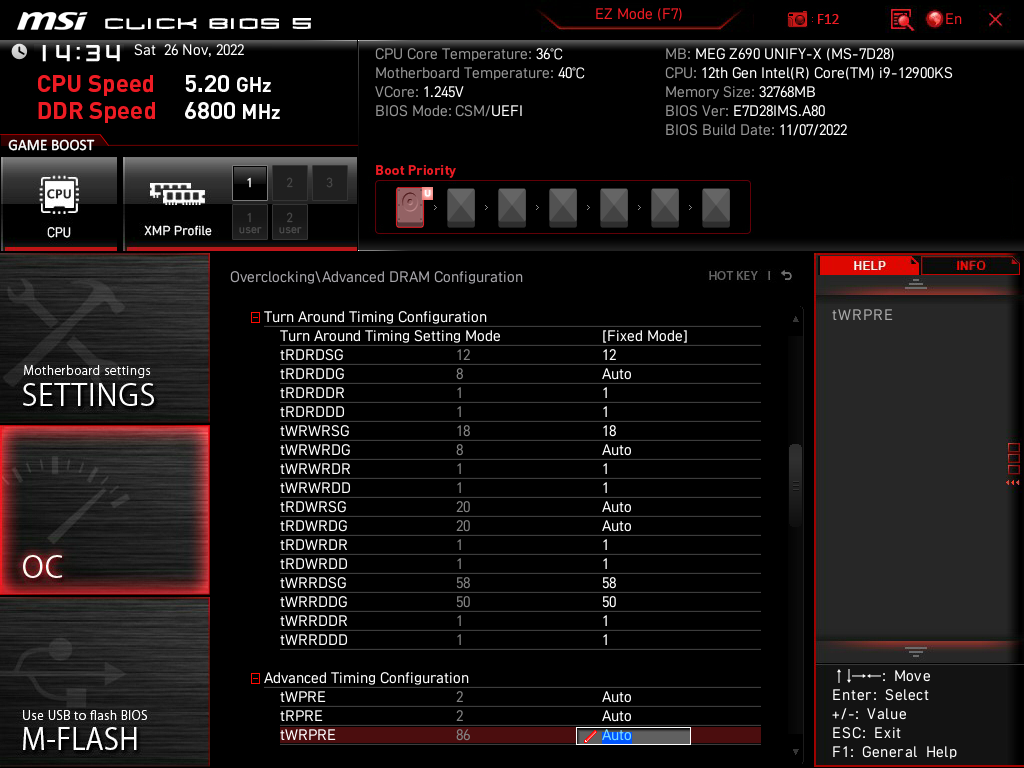Open Turn Around Timing Setting Mode dropdown
1024x768 pixels.
(x=645, y=336)
